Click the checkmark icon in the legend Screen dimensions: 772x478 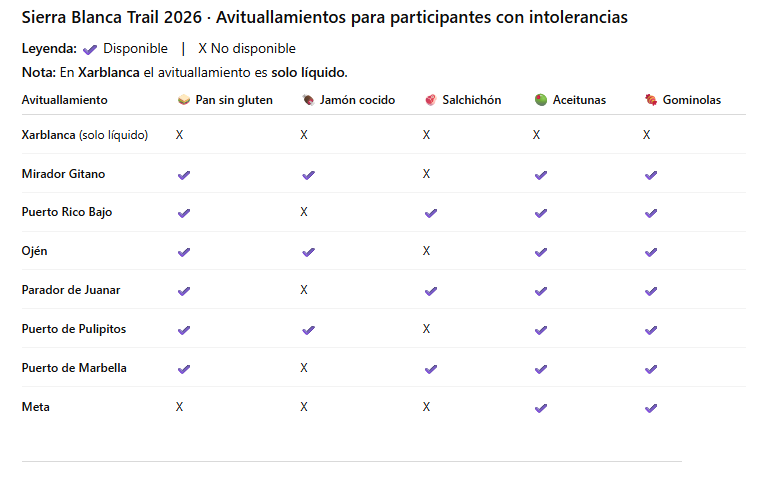(90, 49)
